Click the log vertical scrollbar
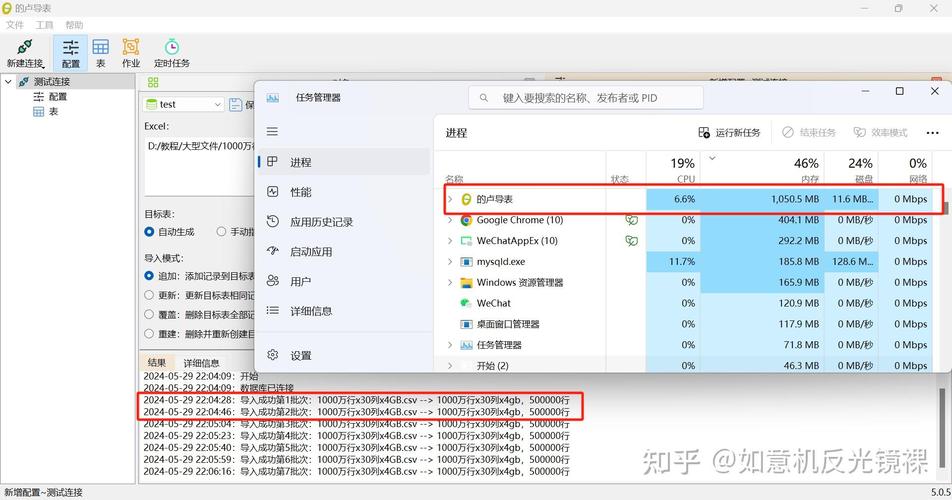952x500 pixels. pos(942,427)
